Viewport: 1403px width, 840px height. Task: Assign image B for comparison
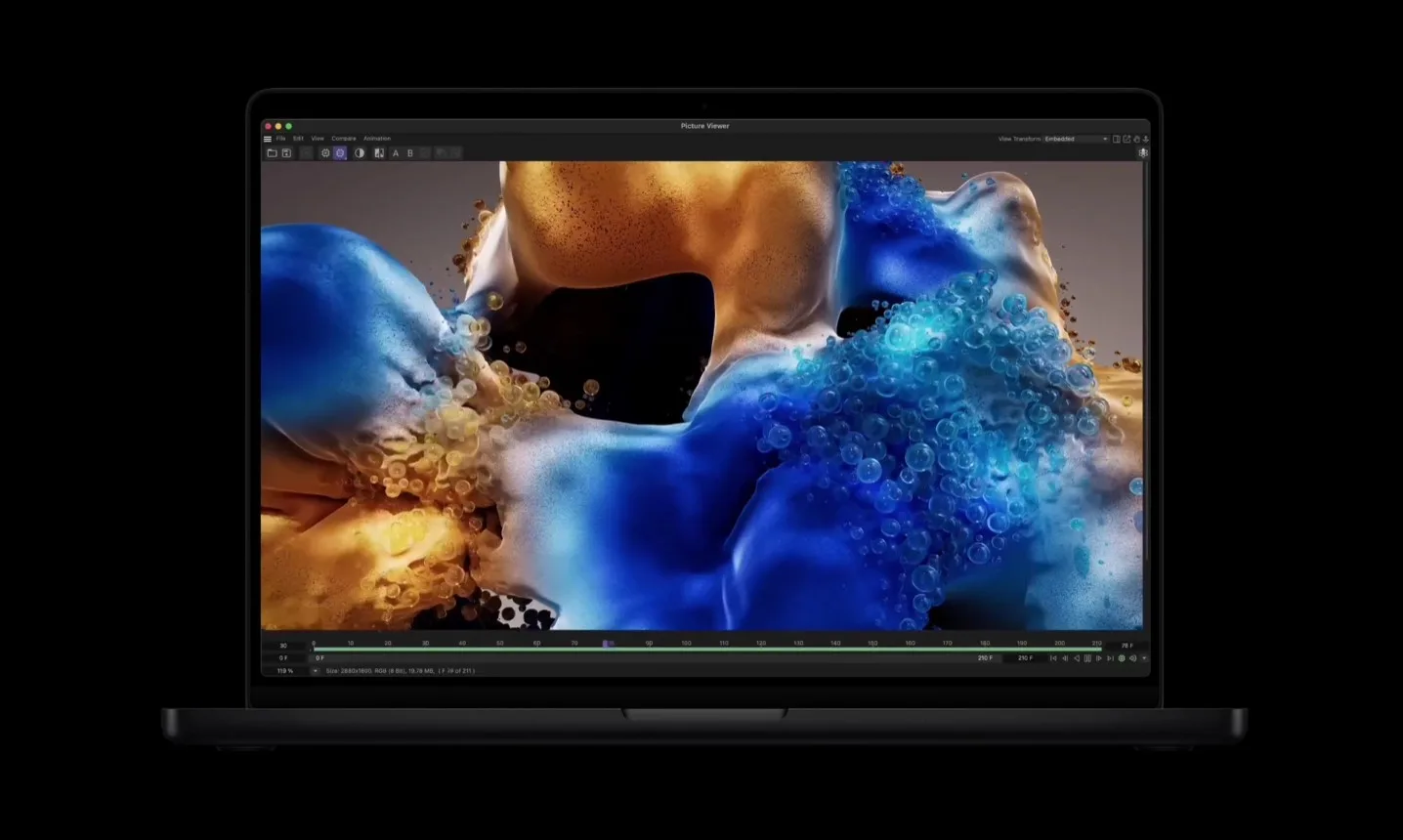pyautogui.click(x=410, y=152)
